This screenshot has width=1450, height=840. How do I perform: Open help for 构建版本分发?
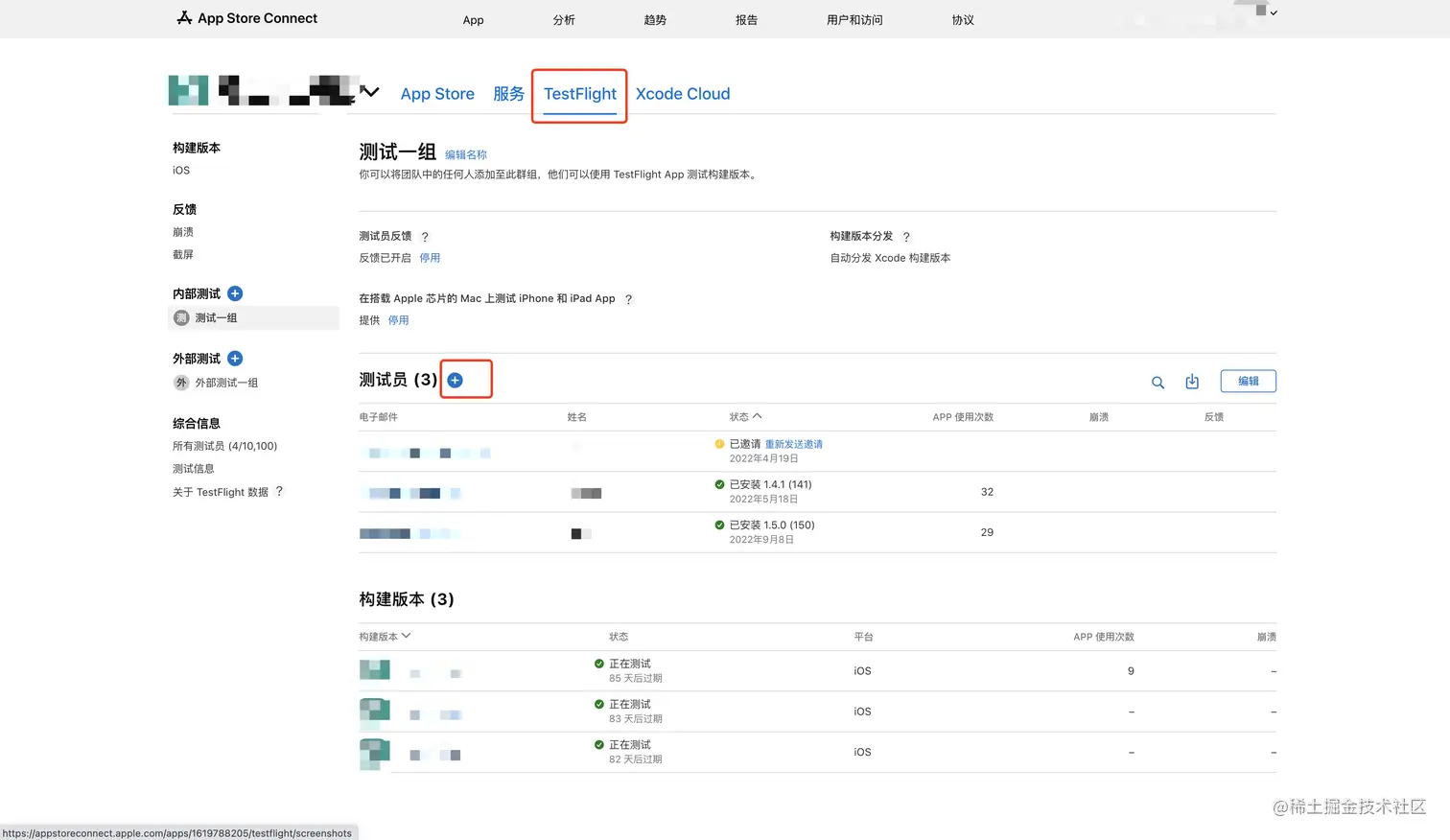(906, 237)
